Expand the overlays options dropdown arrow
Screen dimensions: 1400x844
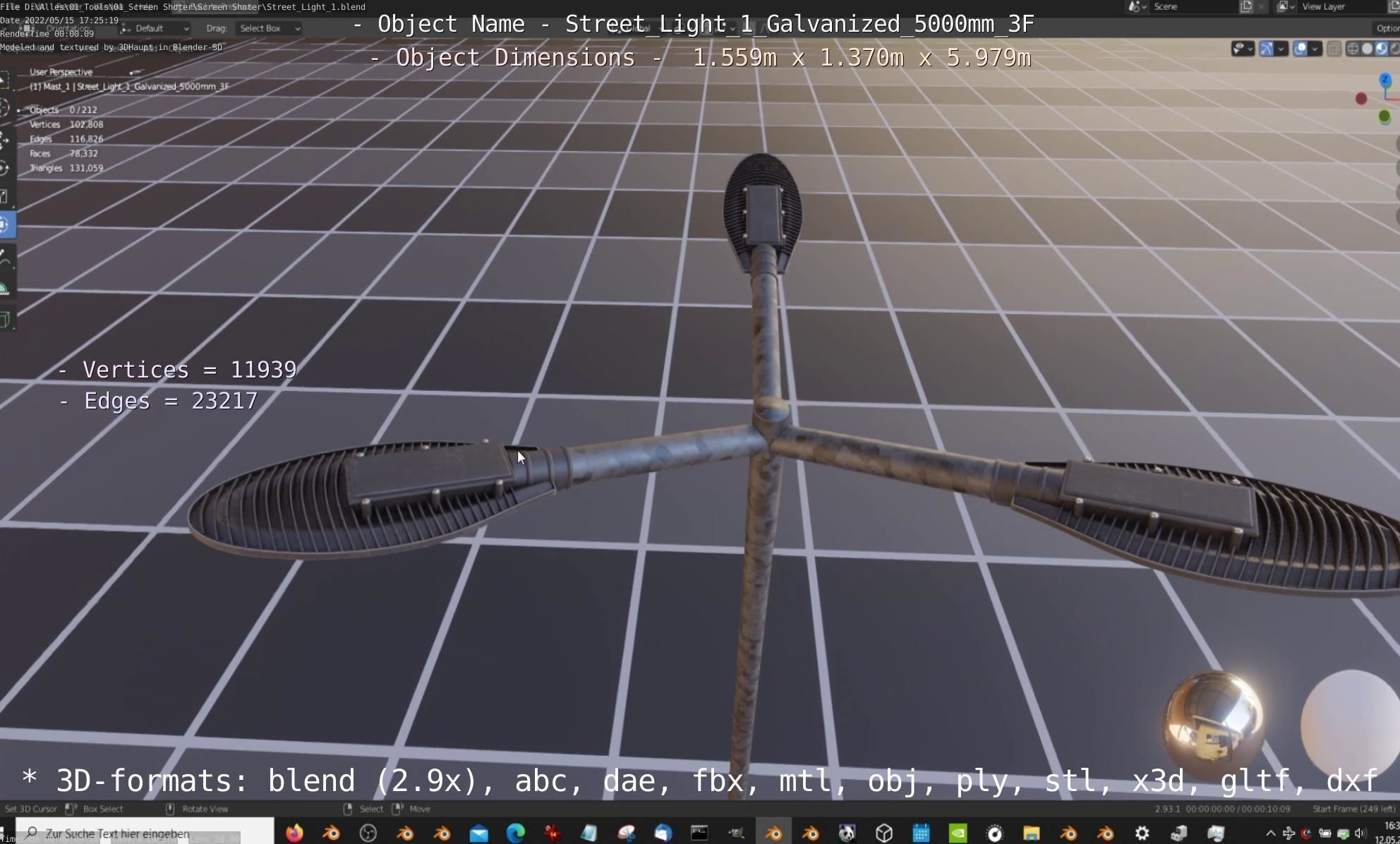pos(1315,49)
